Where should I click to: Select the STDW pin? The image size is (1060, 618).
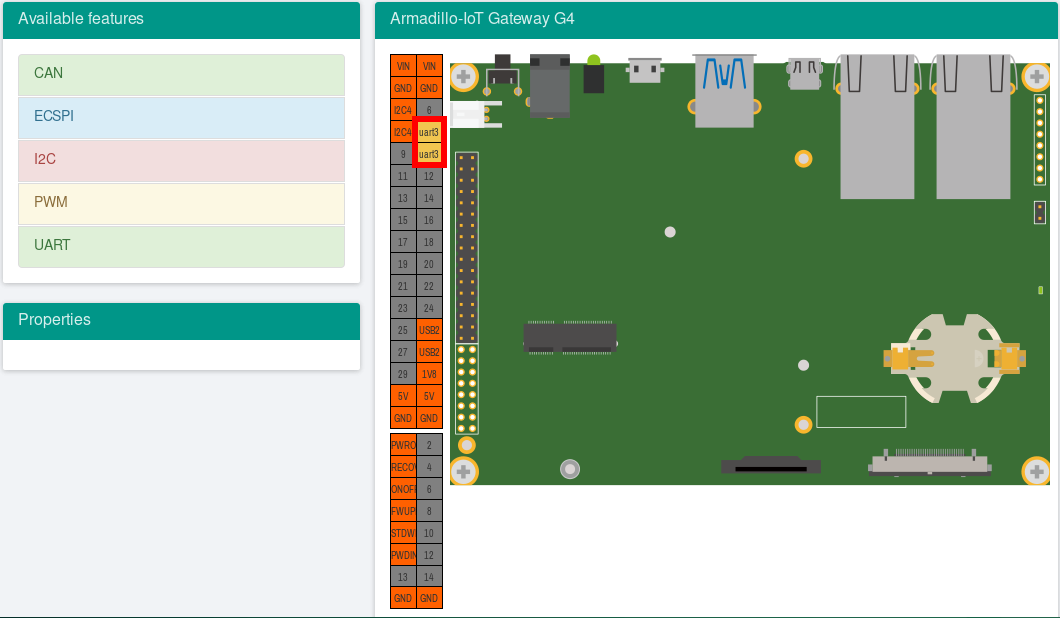[x=403, y=533]
